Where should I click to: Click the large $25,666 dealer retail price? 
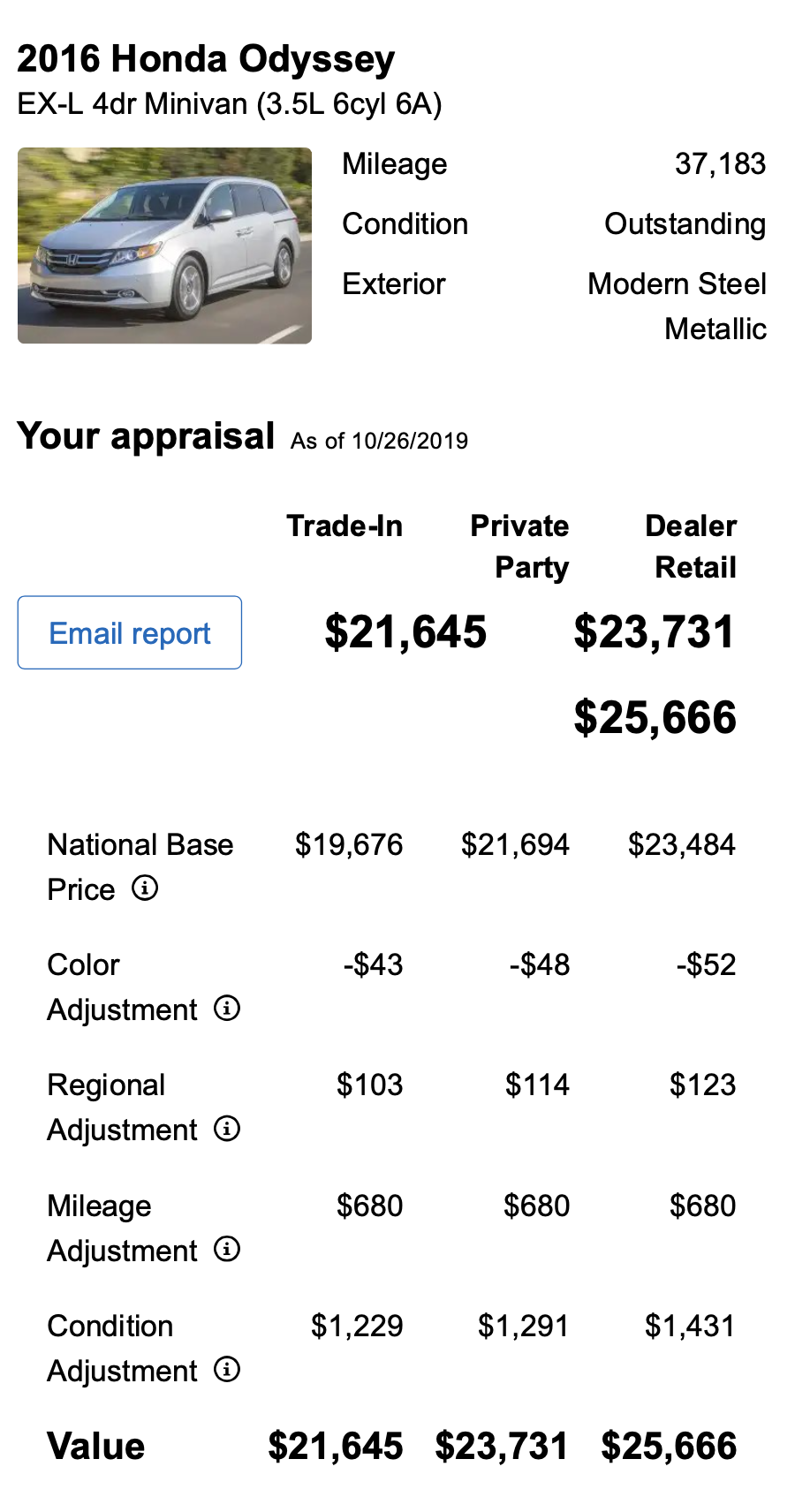(x=655, y=717)
